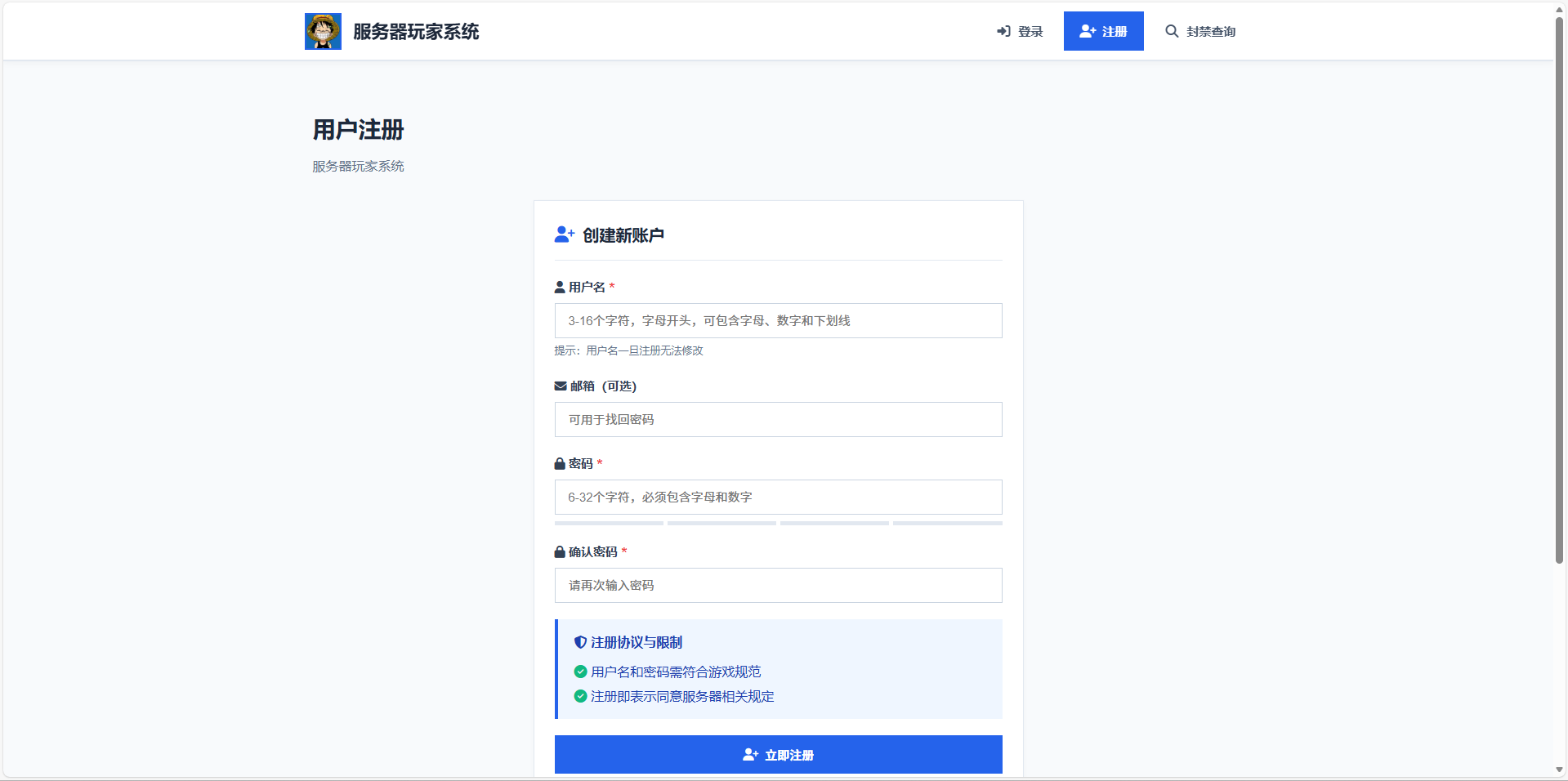Click the shield icon beside 注册协议与限制
This screenshot has height=781, width=1568.
point(580,642)
